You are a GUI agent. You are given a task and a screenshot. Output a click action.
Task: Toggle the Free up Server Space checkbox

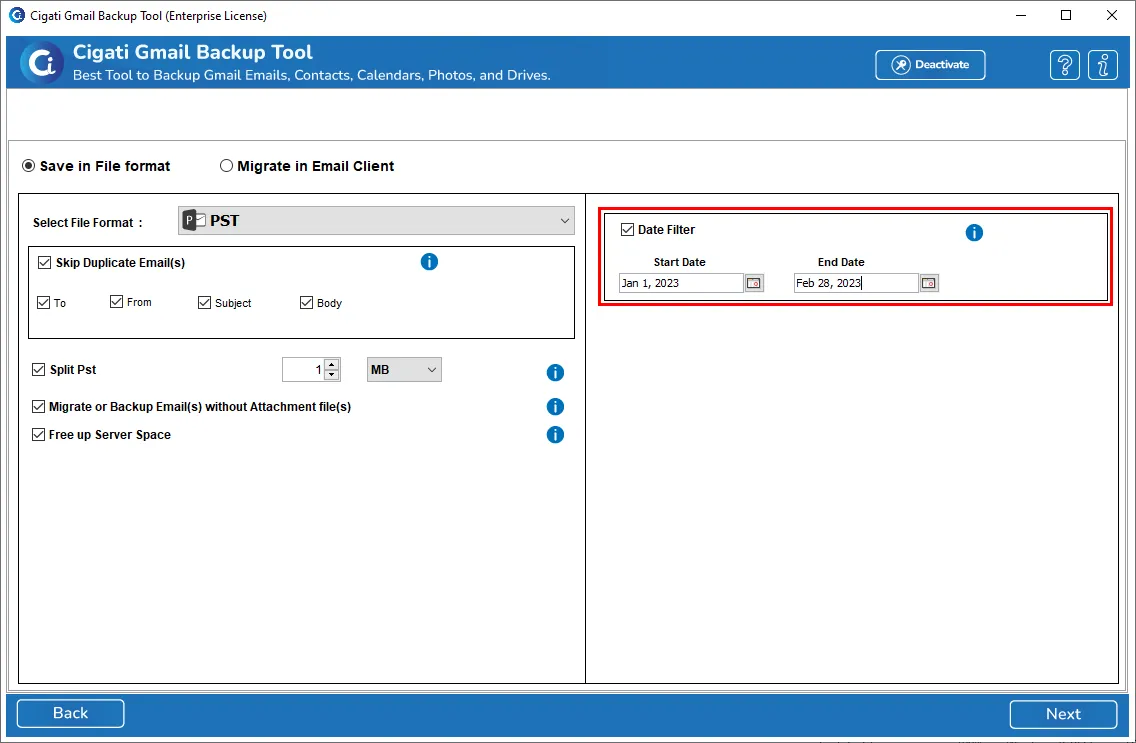[38, 435]
